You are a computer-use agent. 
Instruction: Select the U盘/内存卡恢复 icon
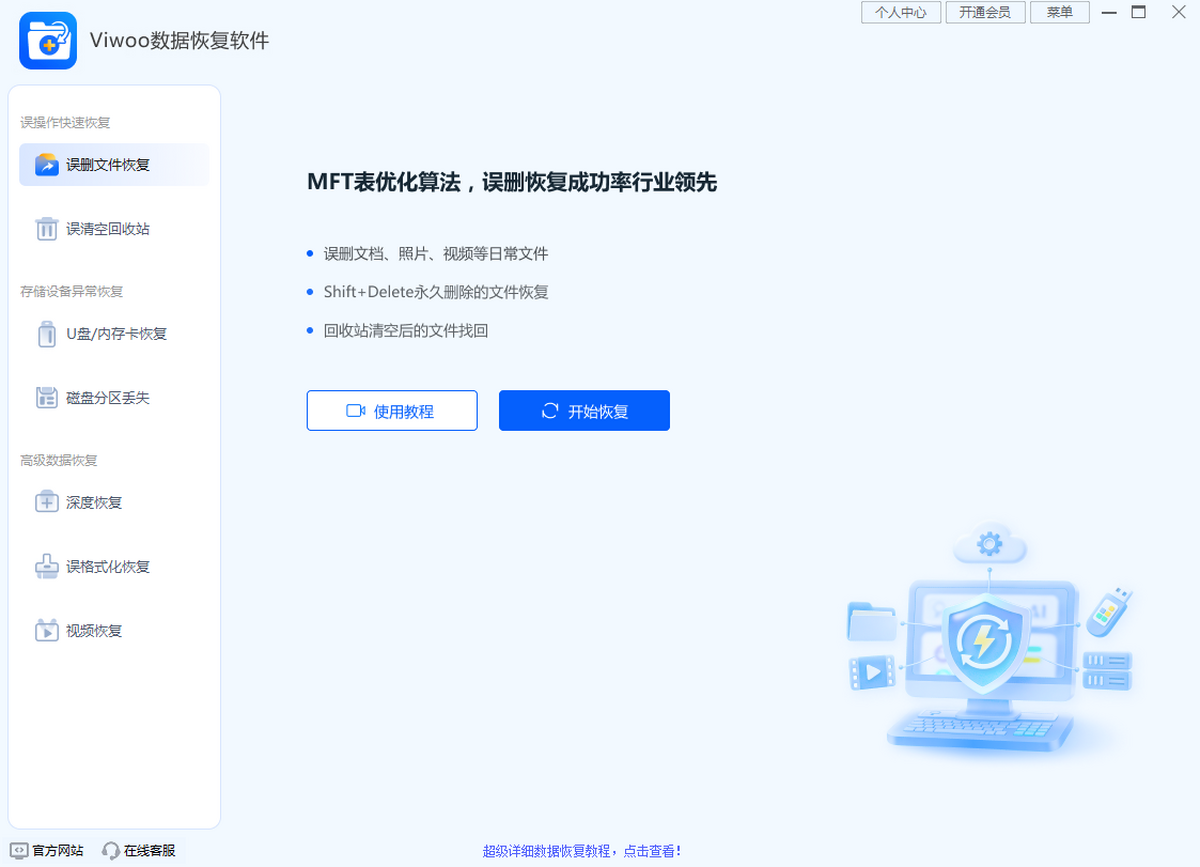click(x=47, y=334)
